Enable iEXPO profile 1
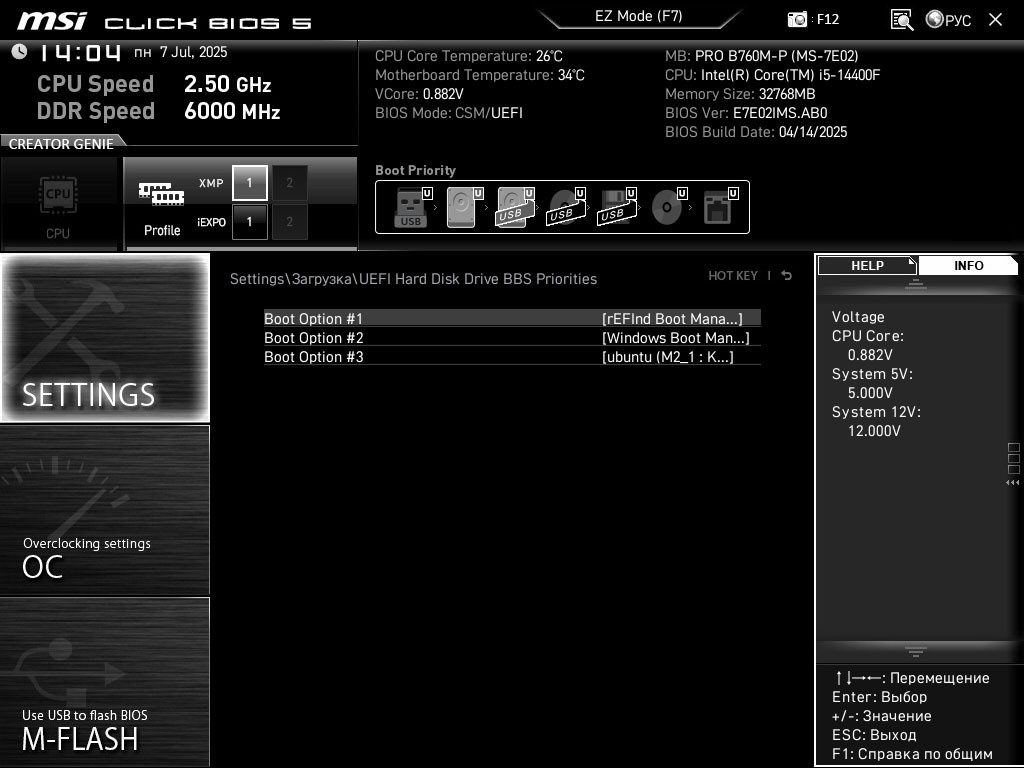The image size is (1024, 768). click(x=249, y=222)
